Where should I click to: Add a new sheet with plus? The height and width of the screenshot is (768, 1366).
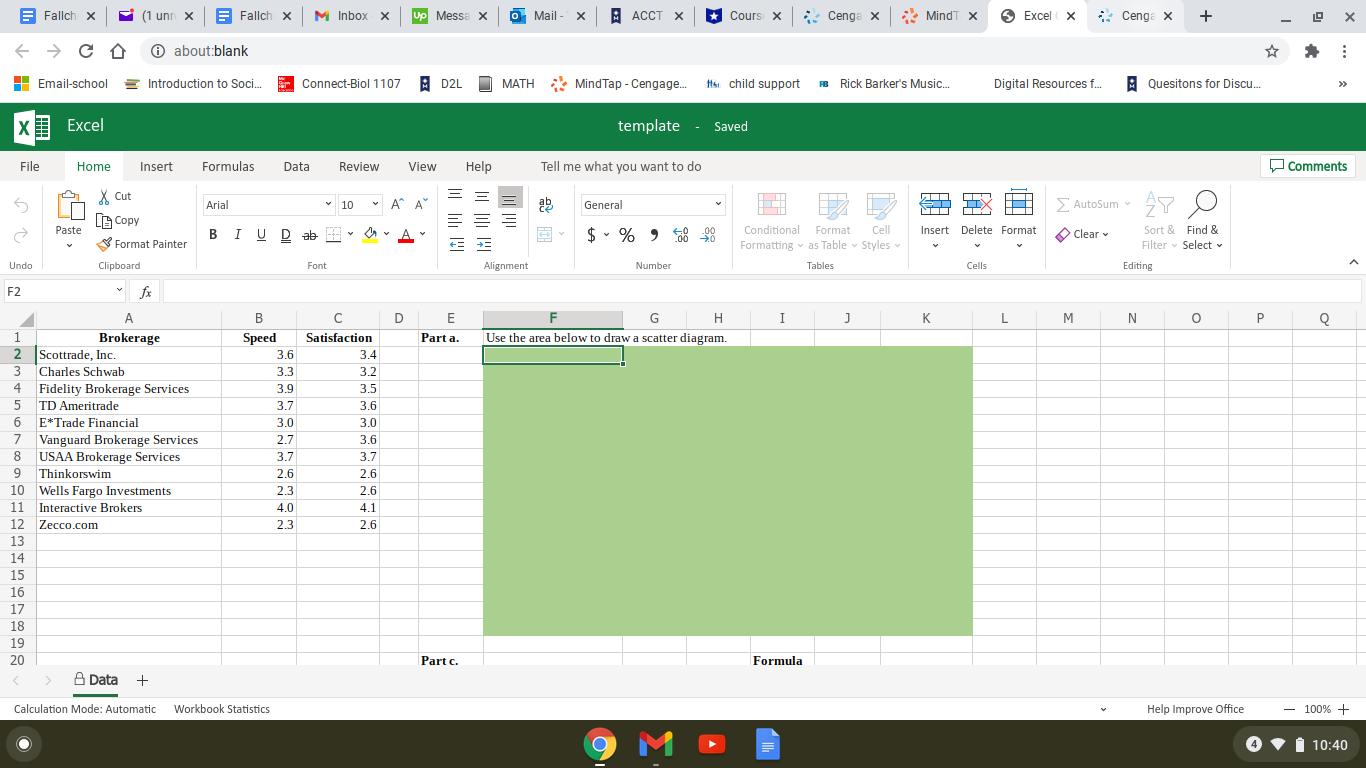point(142,680)
